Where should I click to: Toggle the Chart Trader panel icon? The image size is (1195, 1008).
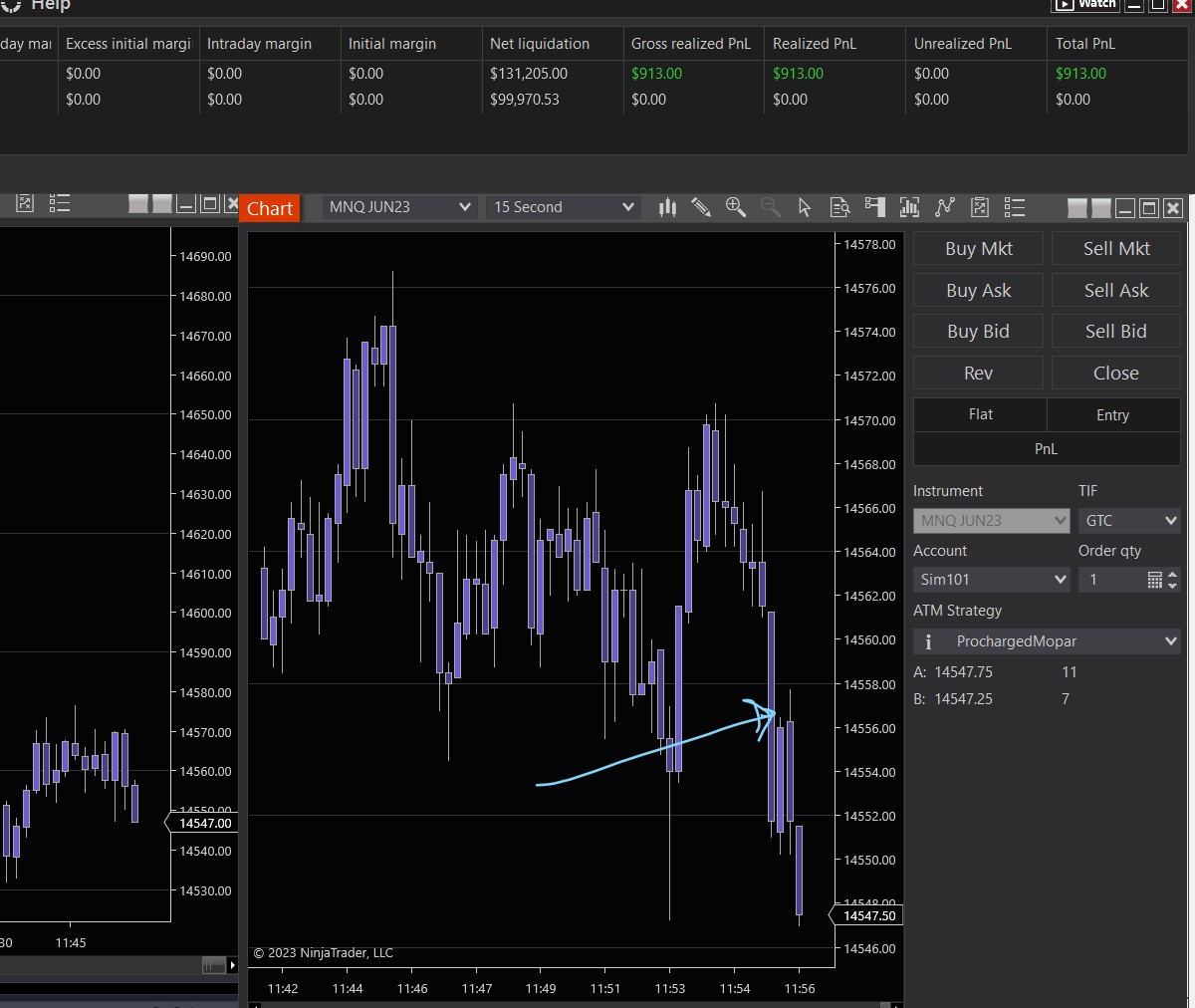tap(874, 207)
